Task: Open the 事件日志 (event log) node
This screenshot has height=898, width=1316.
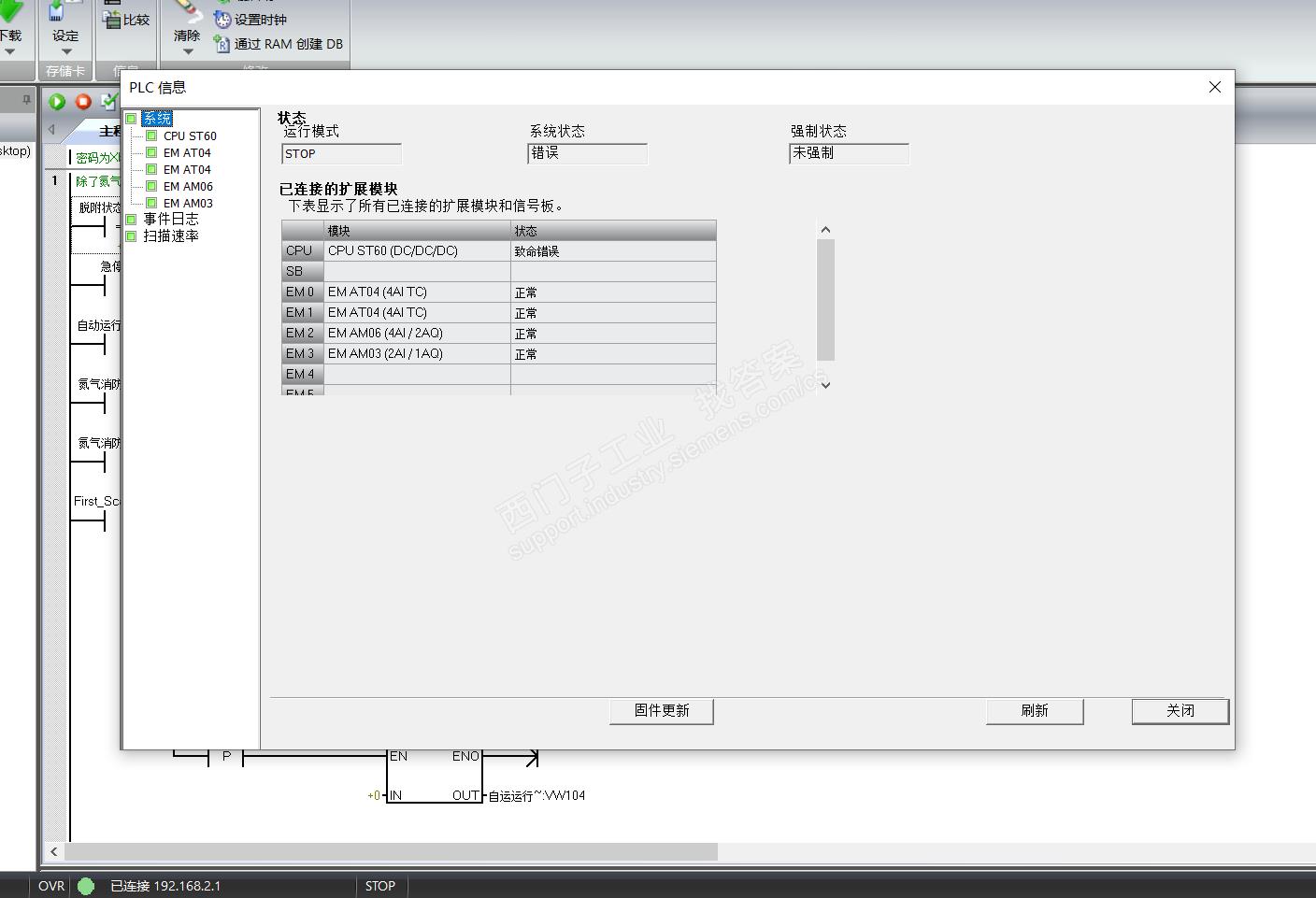Action: click(171, 219)
